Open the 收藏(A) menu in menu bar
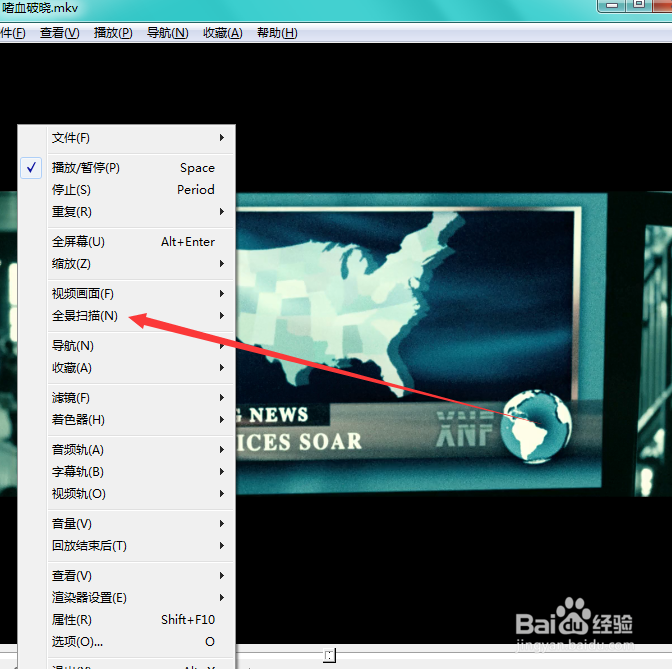Image resolution: width=672 pixels, height=669 pixels. [222, 33]
